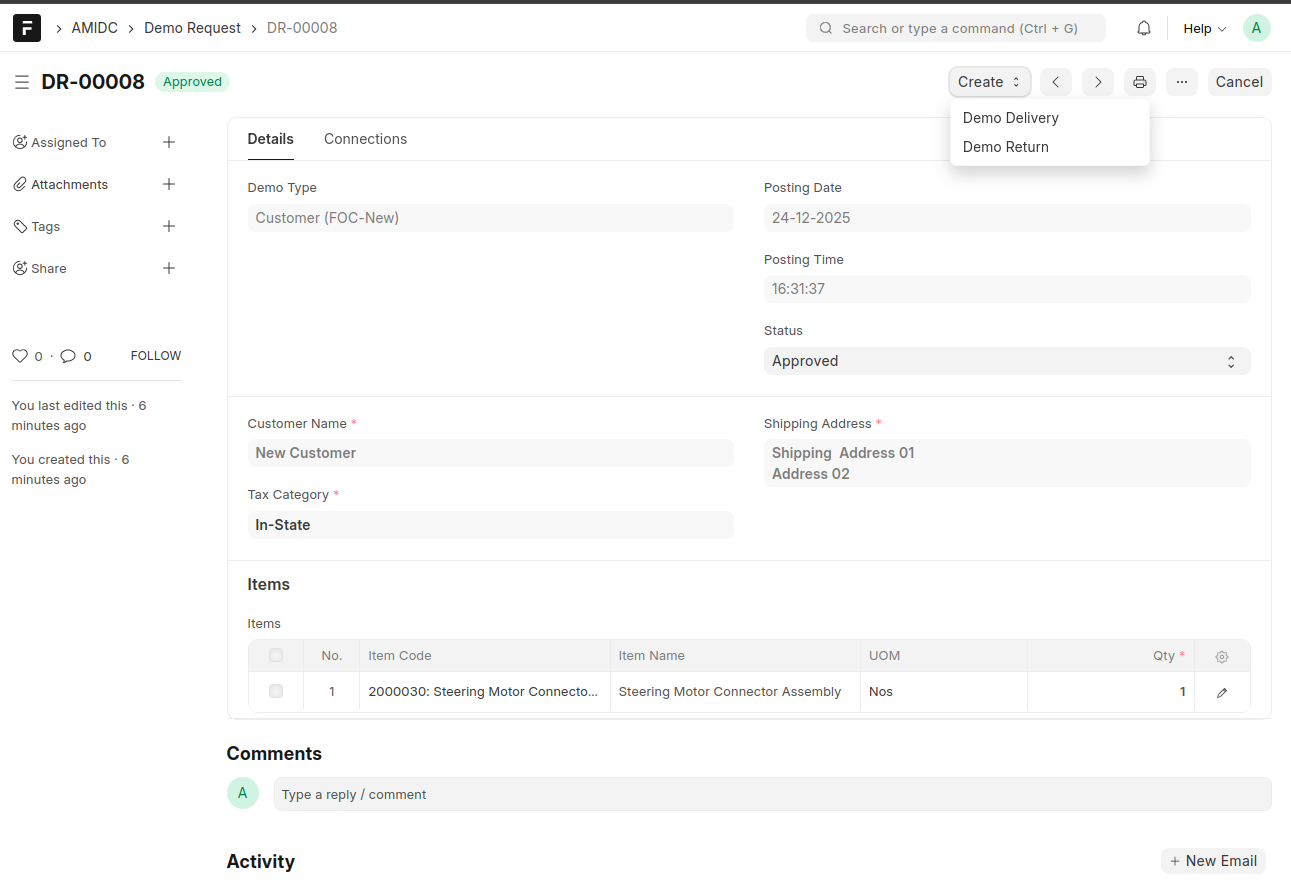Screen dimensions: 1291x885
Task: Click the Frappe home logo icon
Action: (x=27, y=28)
